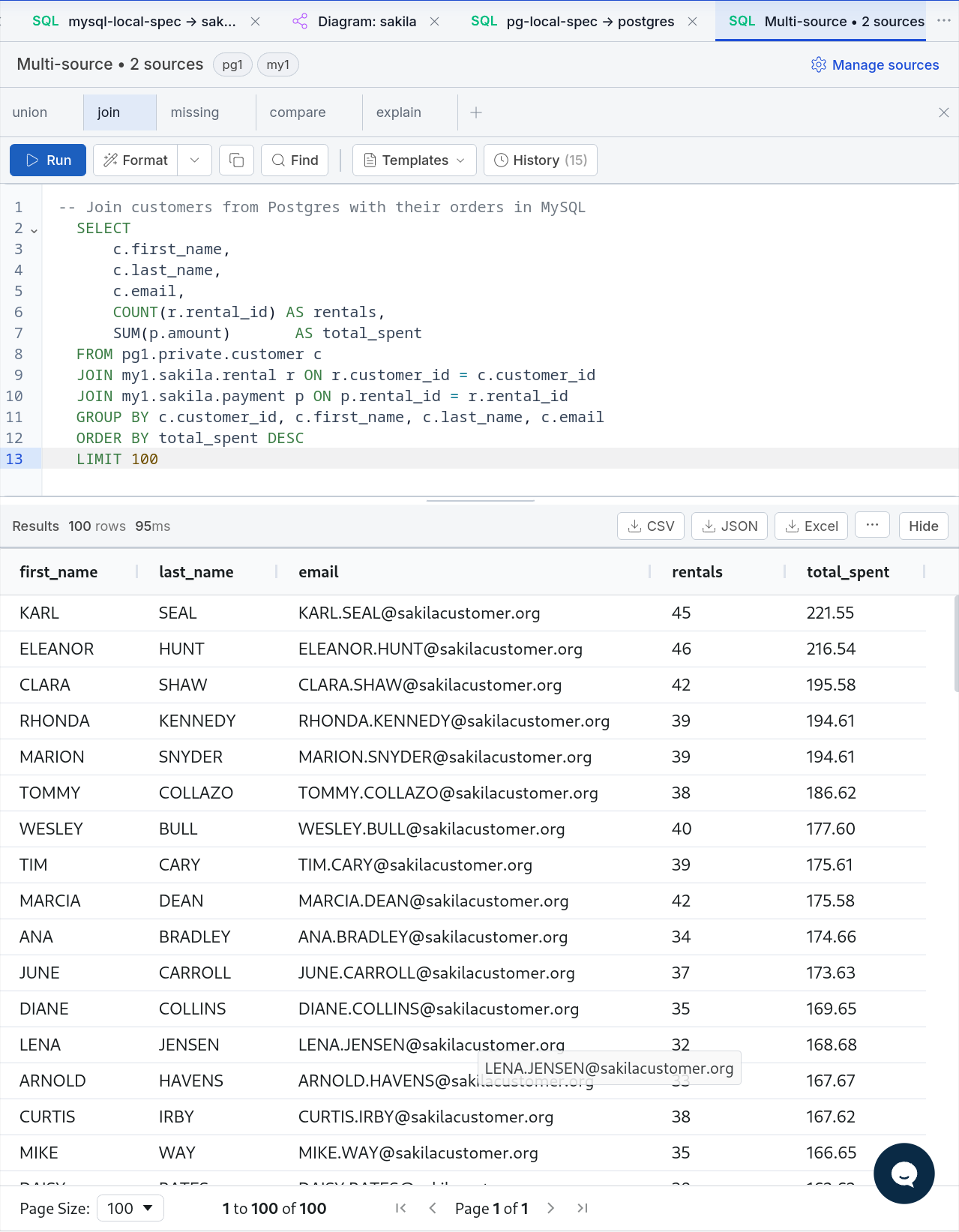The width and height of the screenshot is (959, 1232).
Task: Go to first results page
Action: [401, 1208]
